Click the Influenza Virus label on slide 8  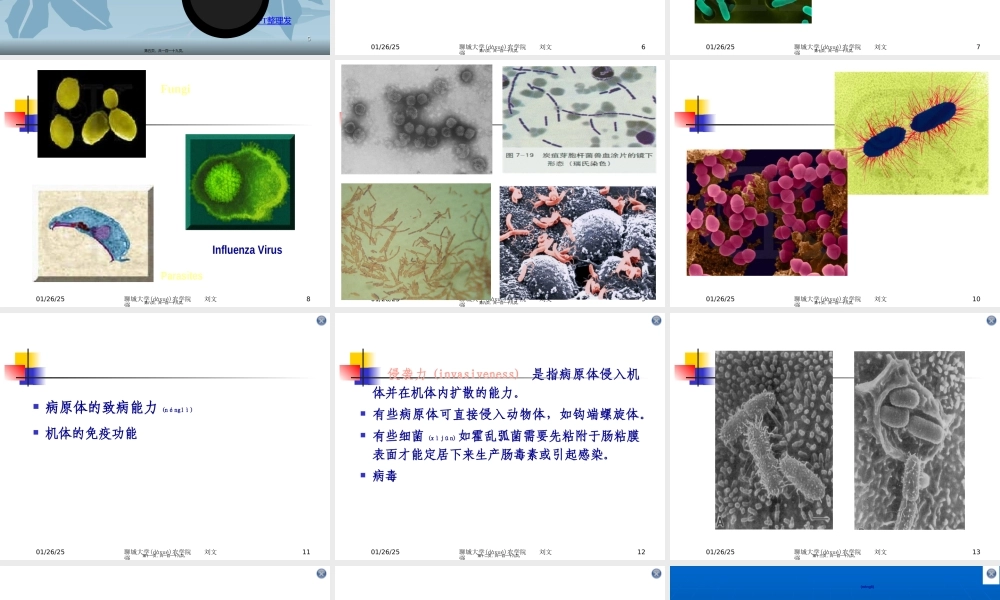pyautogui.click(x=245, y=249)
